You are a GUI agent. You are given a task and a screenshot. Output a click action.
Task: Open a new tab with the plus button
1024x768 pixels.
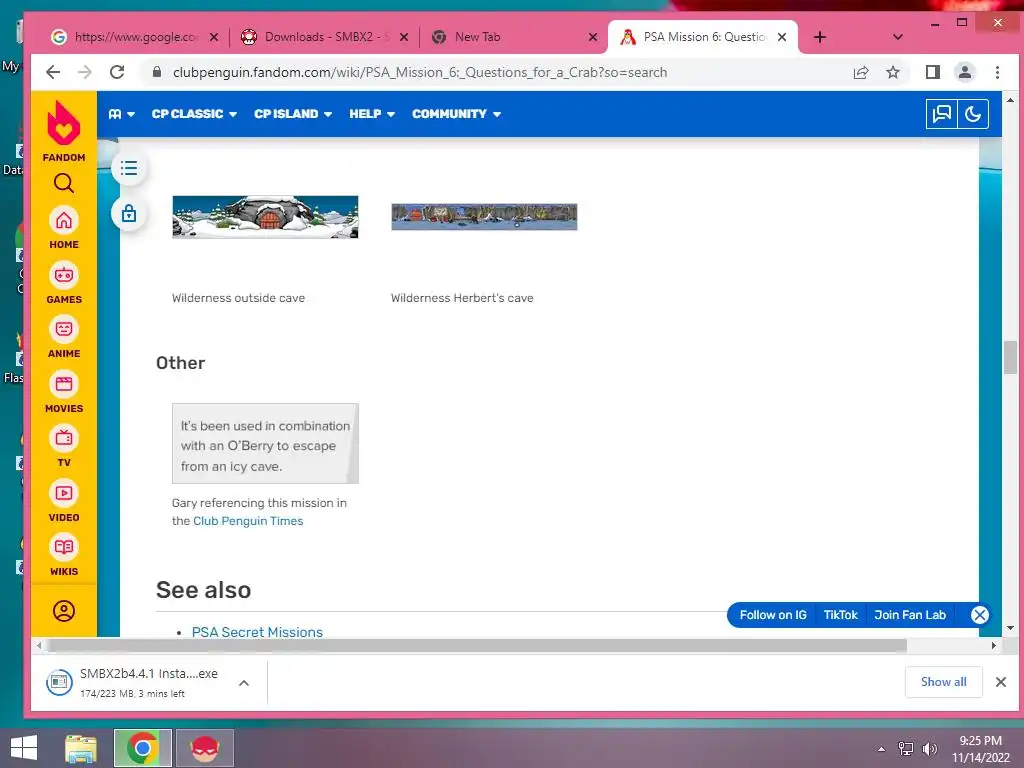pyautogui.click(x=820, y=37)
